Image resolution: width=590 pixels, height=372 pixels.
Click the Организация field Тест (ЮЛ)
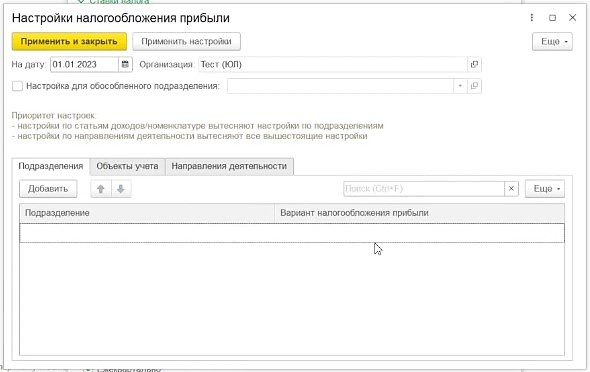pyautogui.click(x=333, y=64)
